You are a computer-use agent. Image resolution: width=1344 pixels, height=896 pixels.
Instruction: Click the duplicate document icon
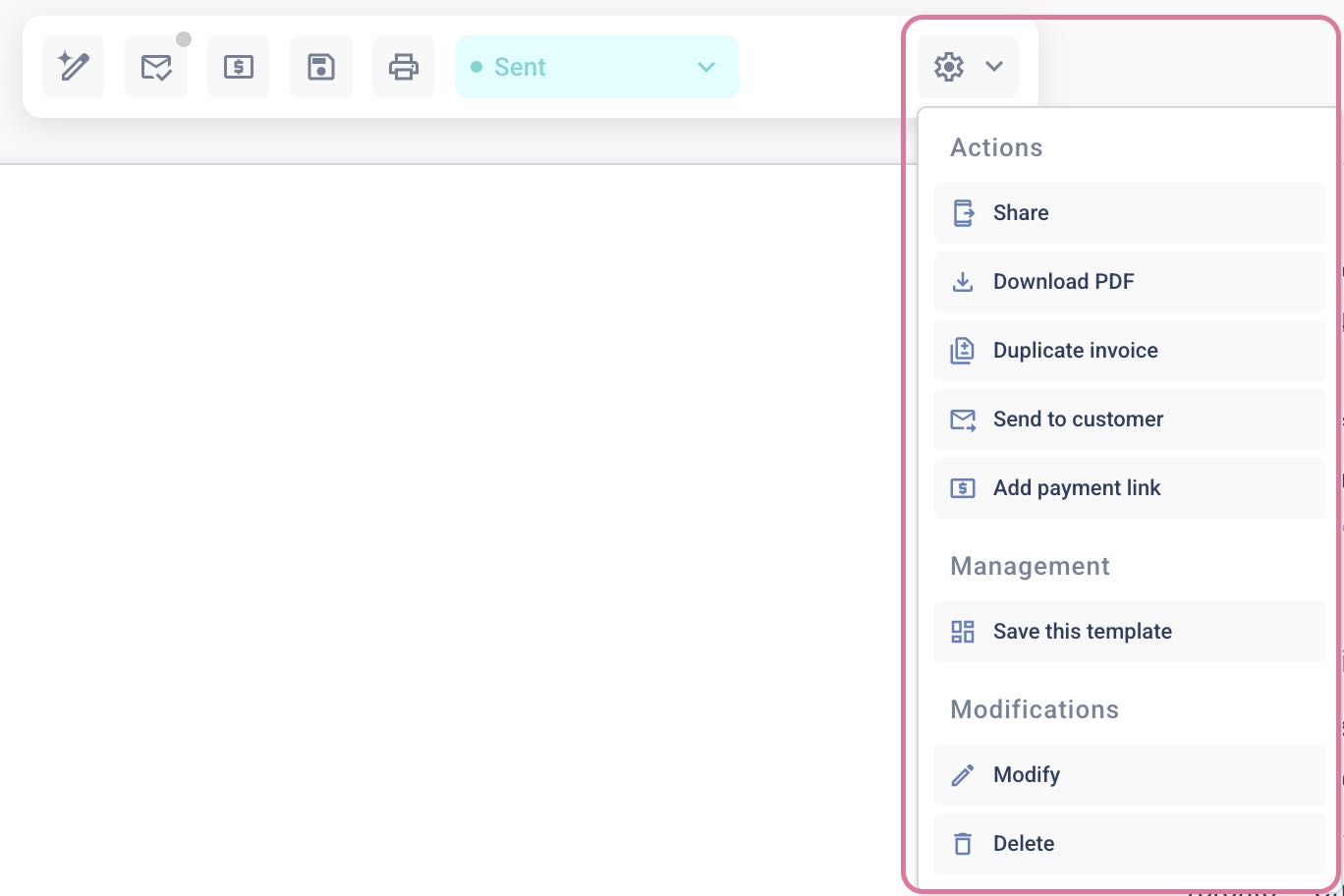[x=962, y=350]
